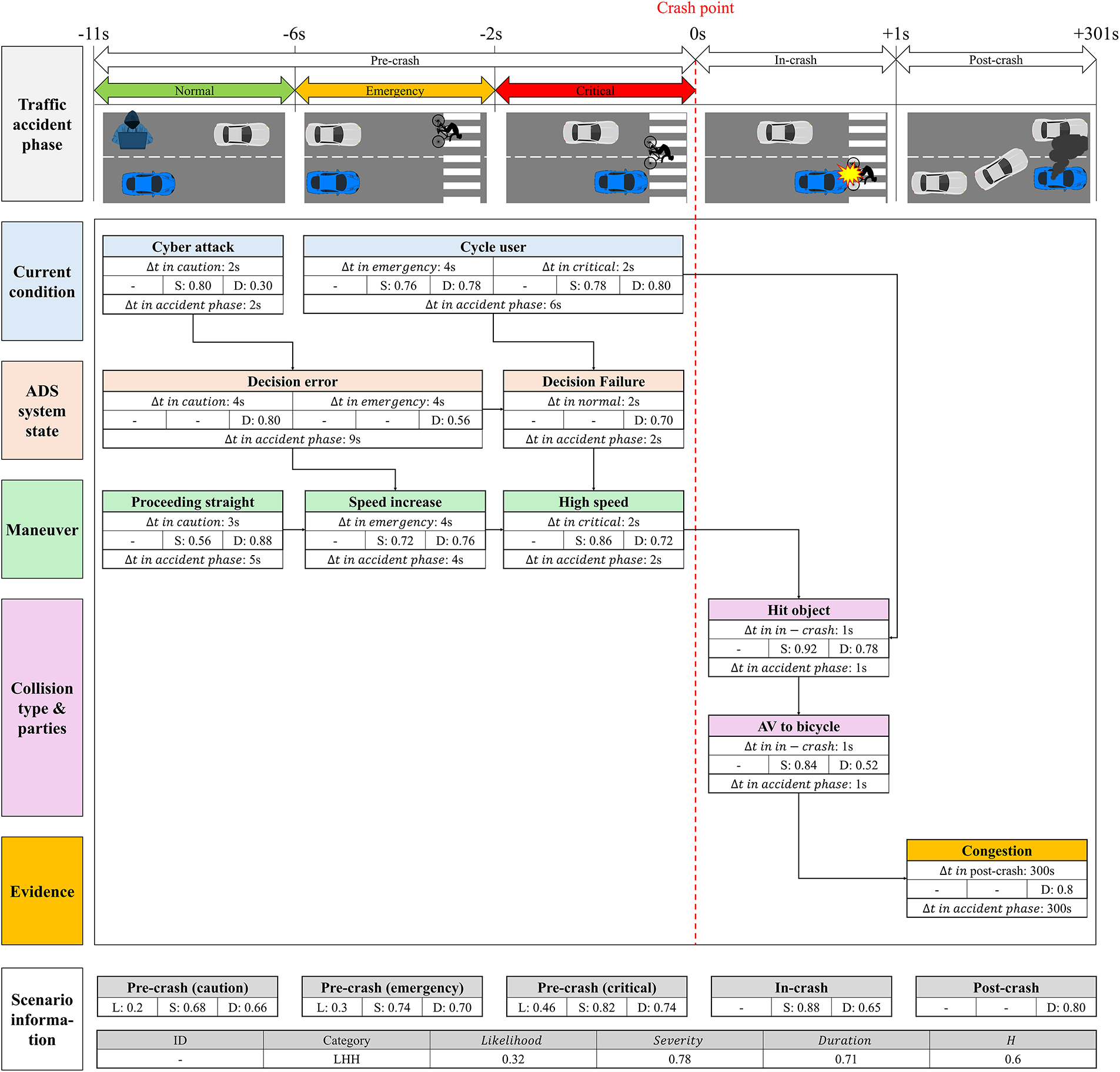
Task: Click the Hit object box header
Action: click(798, 610)
